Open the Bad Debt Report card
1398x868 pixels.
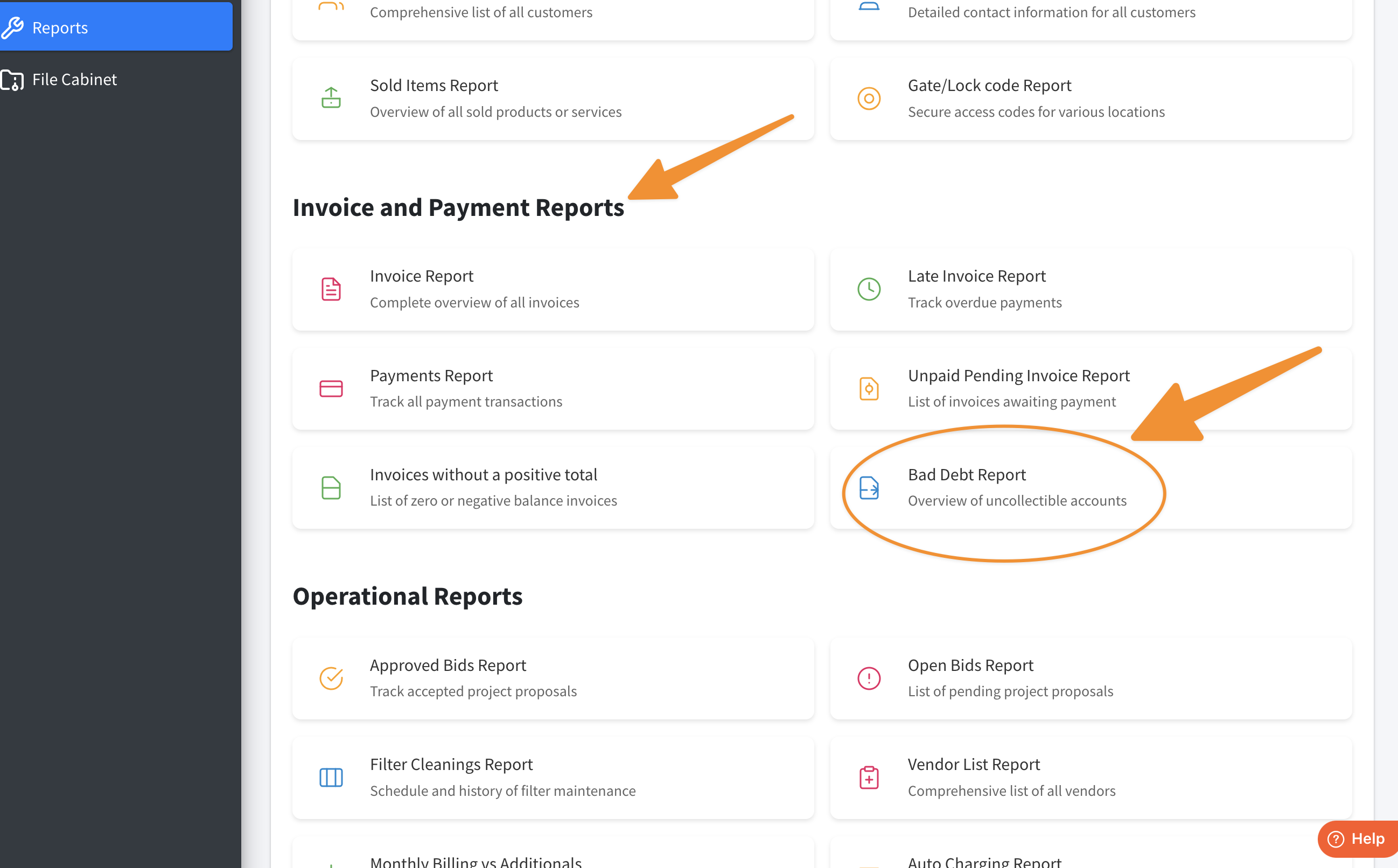(x=967, y=475)
